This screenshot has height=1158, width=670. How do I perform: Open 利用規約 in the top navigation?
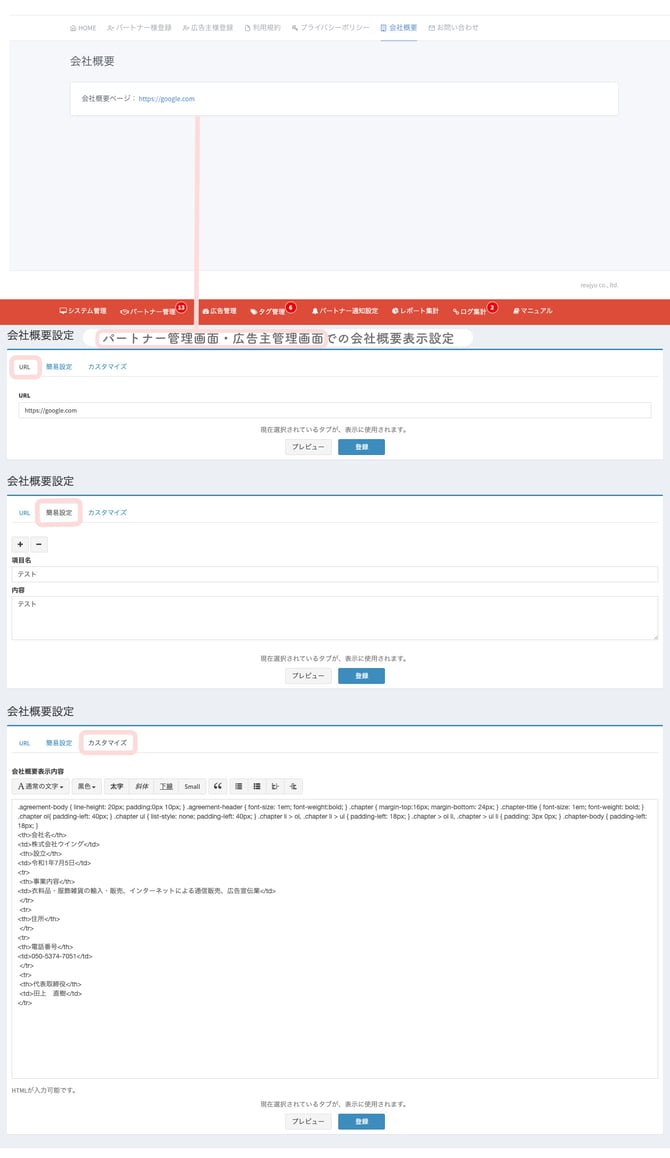[262, 27]
